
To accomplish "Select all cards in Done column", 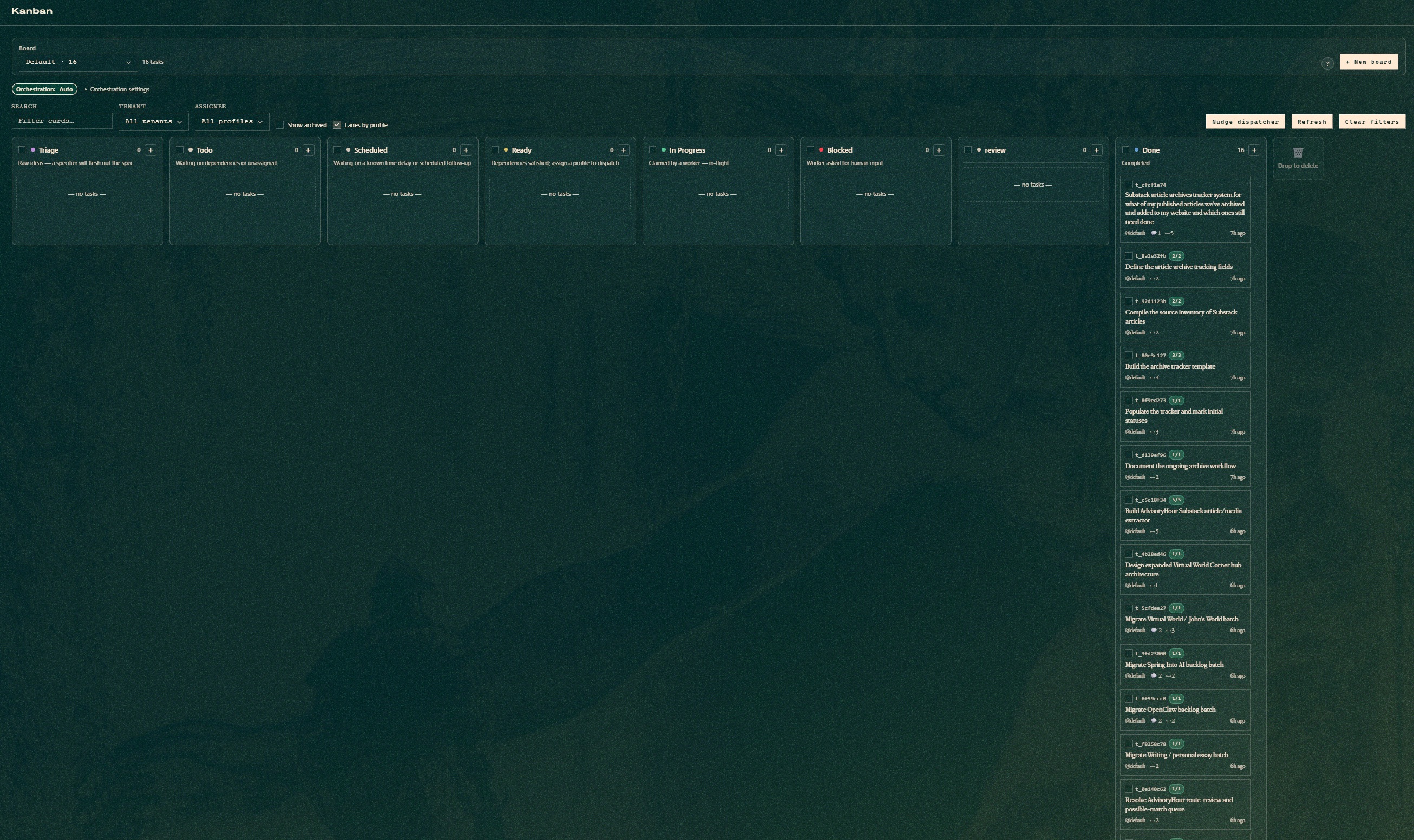I will (1126, 150).
